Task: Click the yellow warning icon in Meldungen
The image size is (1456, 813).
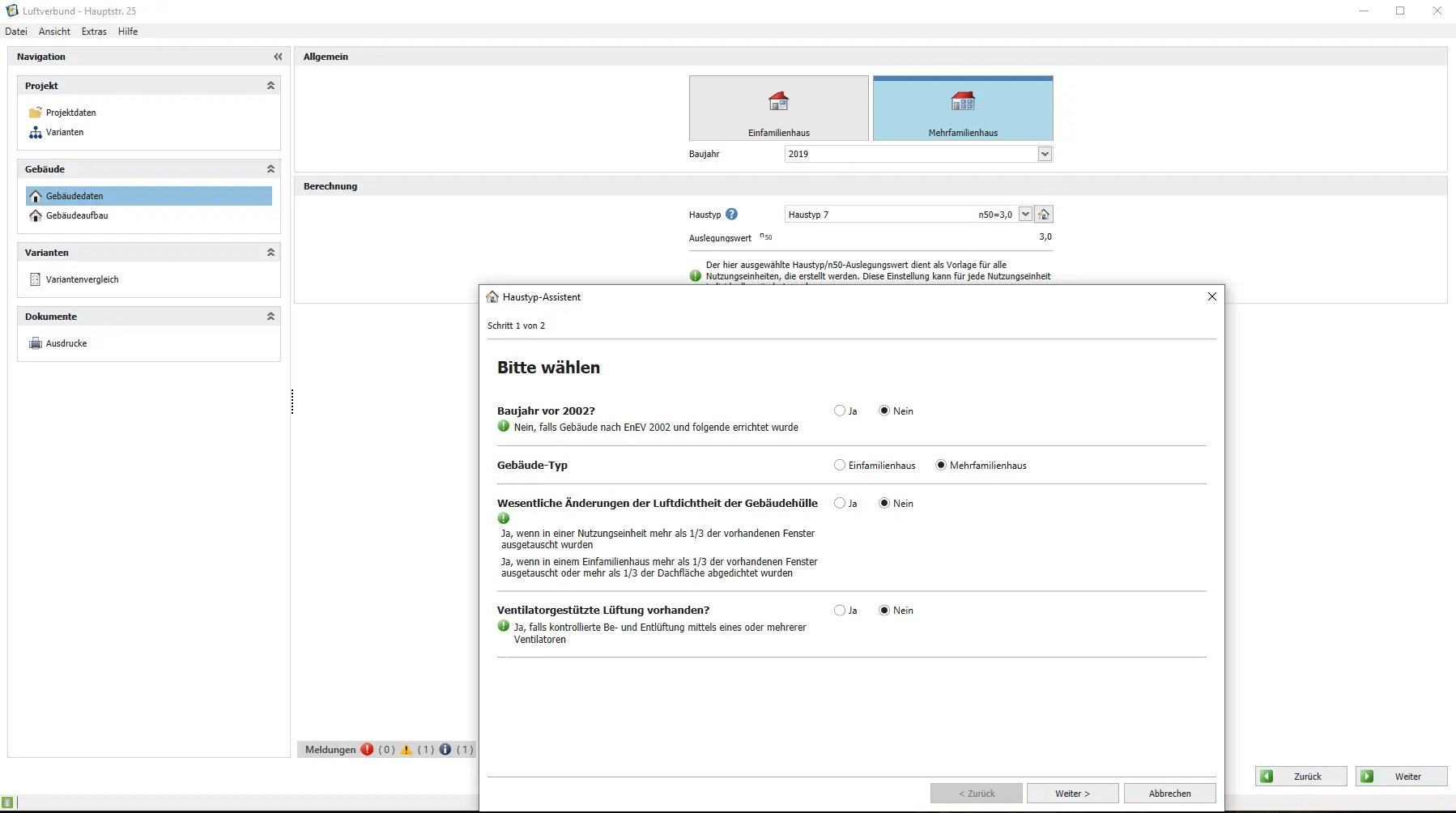Action: point(407,750)
